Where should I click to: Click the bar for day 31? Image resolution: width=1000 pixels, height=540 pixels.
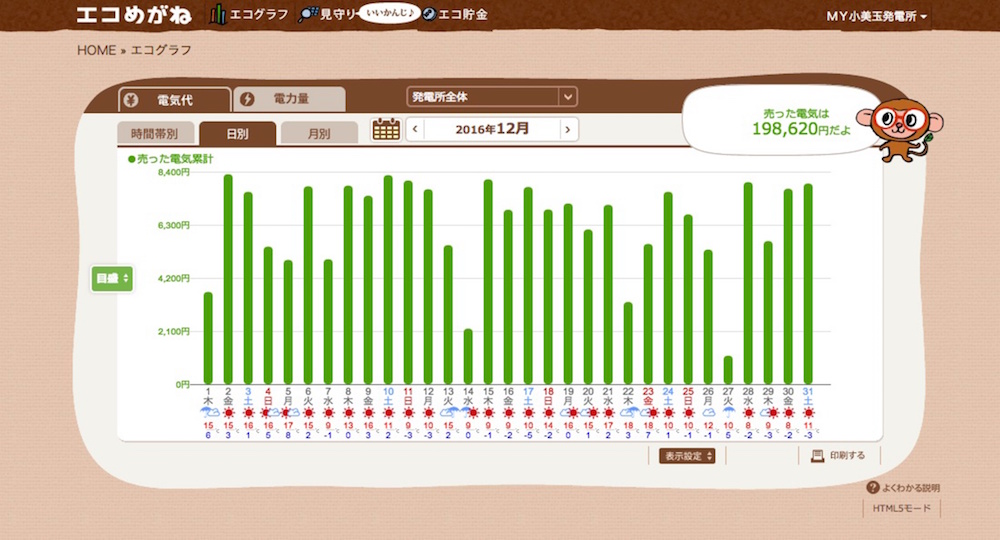pos(808,284)
